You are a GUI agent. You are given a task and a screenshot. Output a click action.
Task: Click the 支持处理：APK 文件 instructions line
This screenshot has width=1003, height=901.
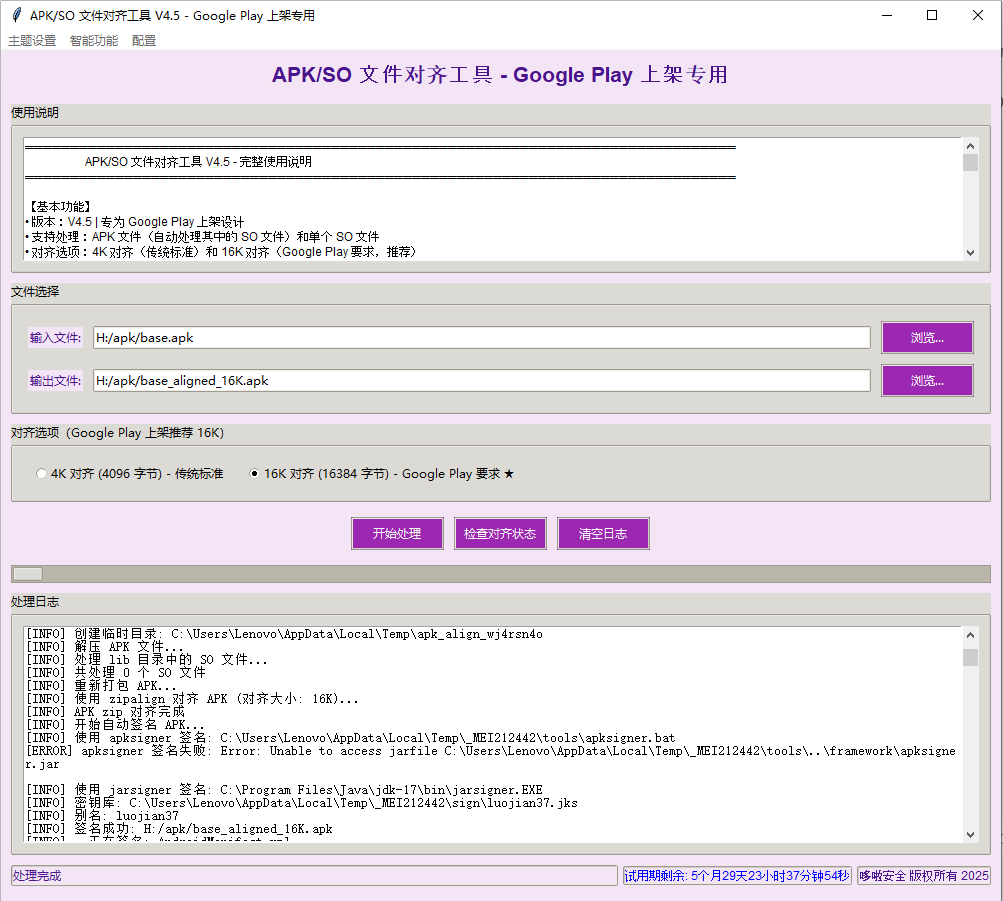(x=203, y=237)
